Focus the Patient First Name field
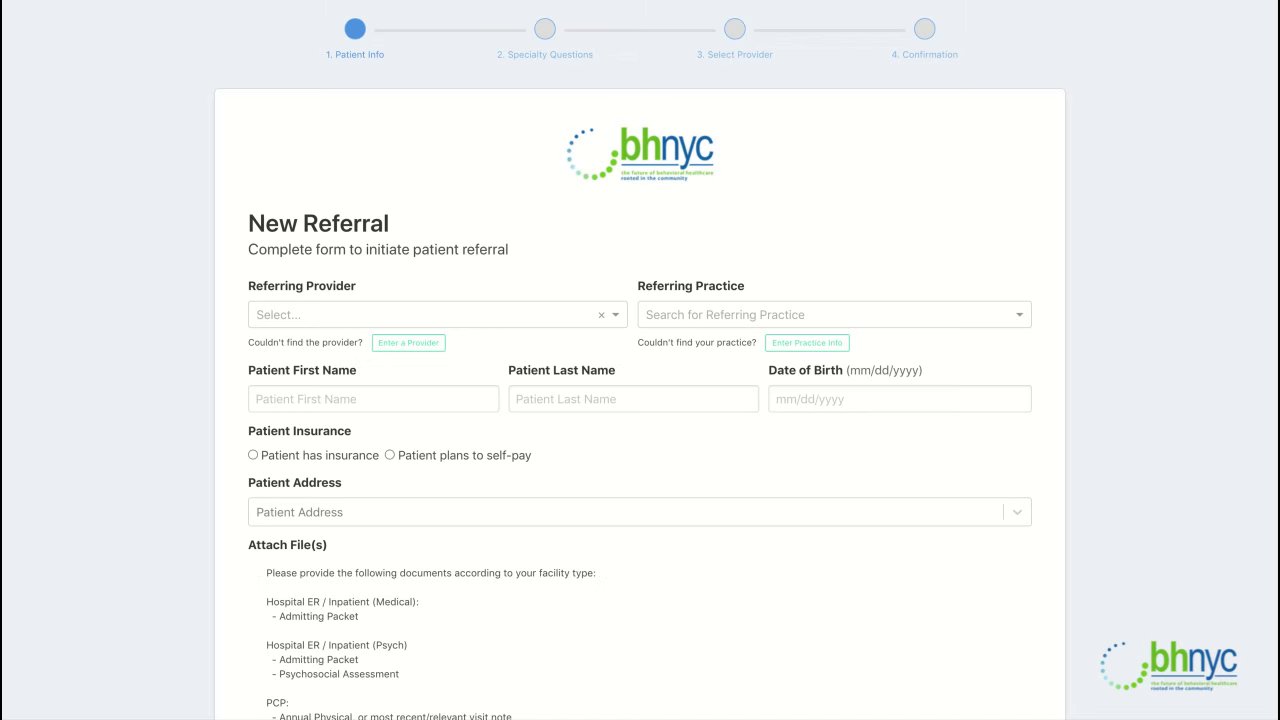 [373, 399]
